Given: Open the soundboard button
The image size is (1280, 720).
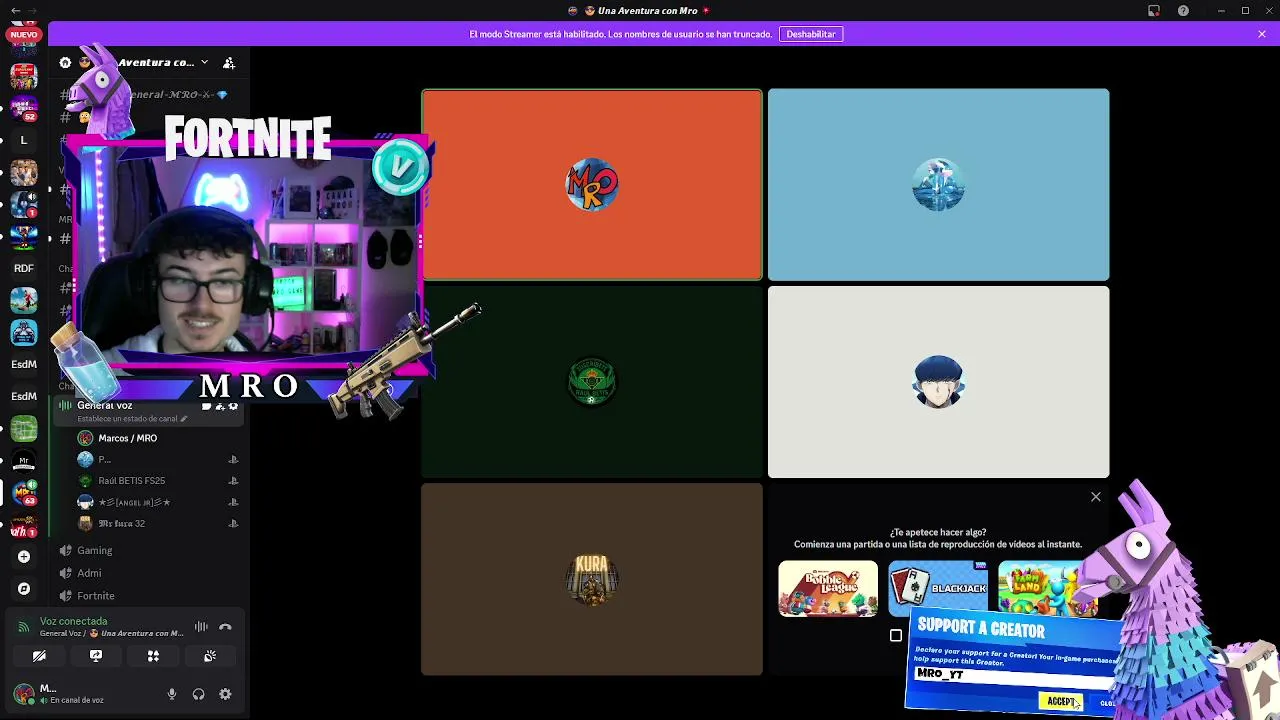Looking at the screenshot, I should 210,656.
